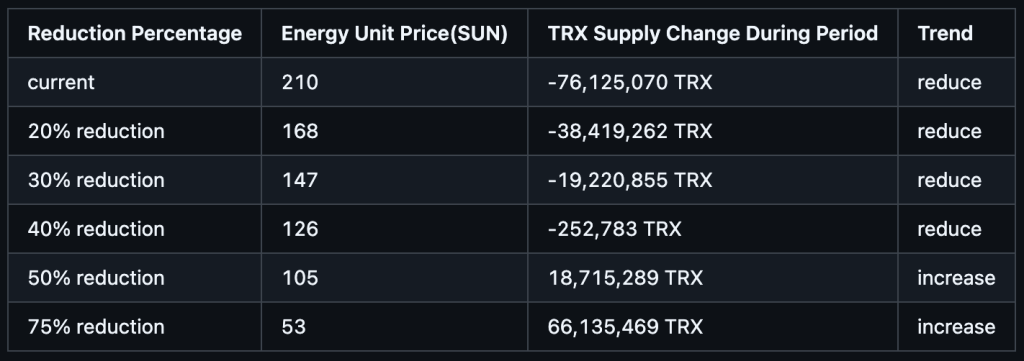This screenshot has height=361, width=1024.
Task: Click the energy price value 168
Action: (300, 131)
